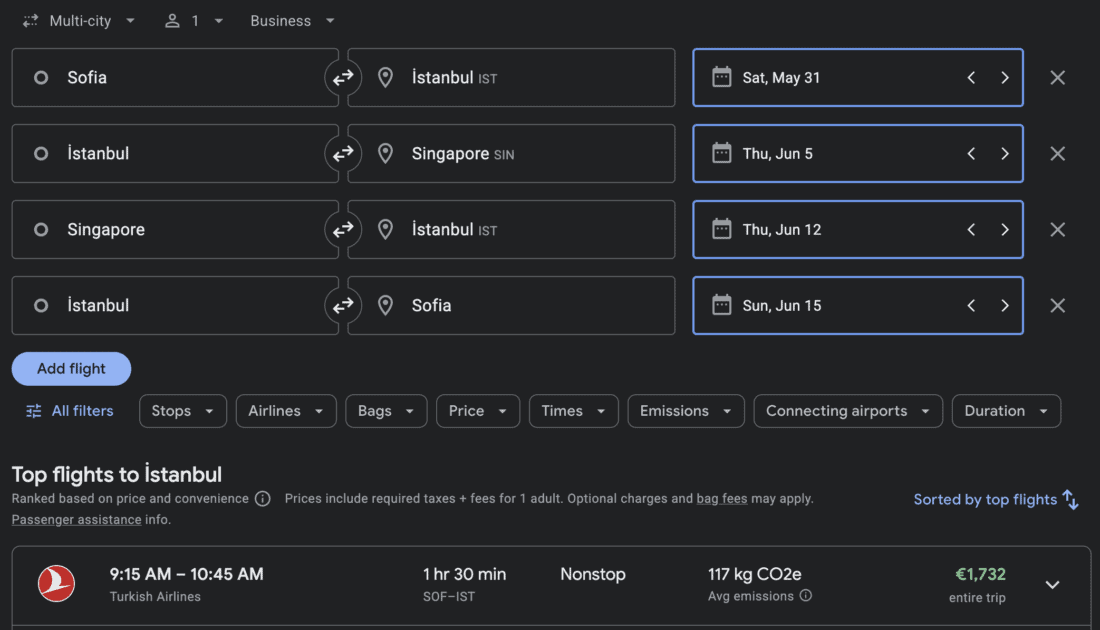Image resolution: width=1100 pixels, height=630 pixels.
Task: Remove the Sofia to Istanbul flight row
Action: click(1057, 78)
